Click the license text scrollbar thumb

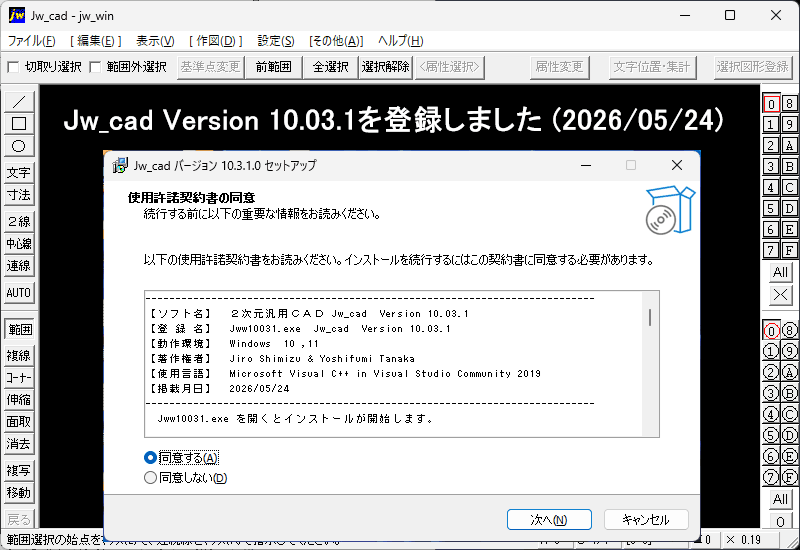649,317
